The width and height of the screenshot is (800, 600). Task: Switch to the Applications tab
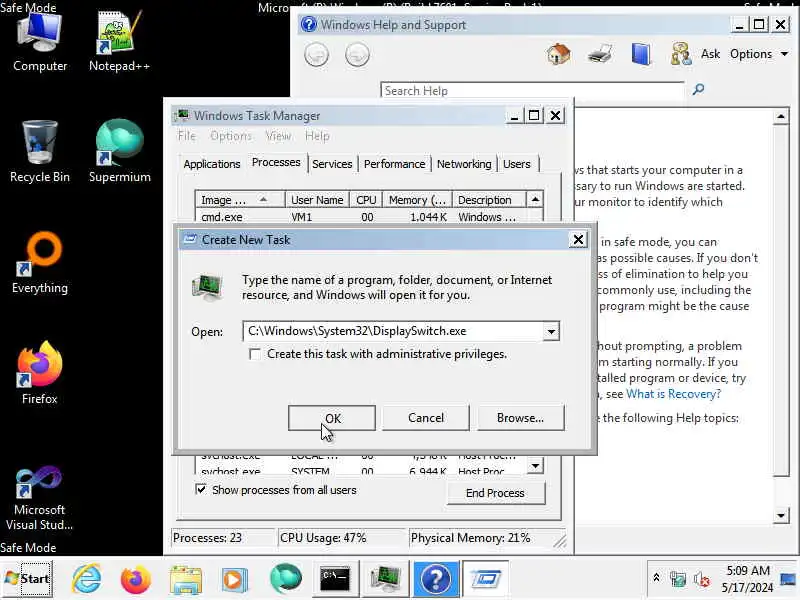pos(212,164)
